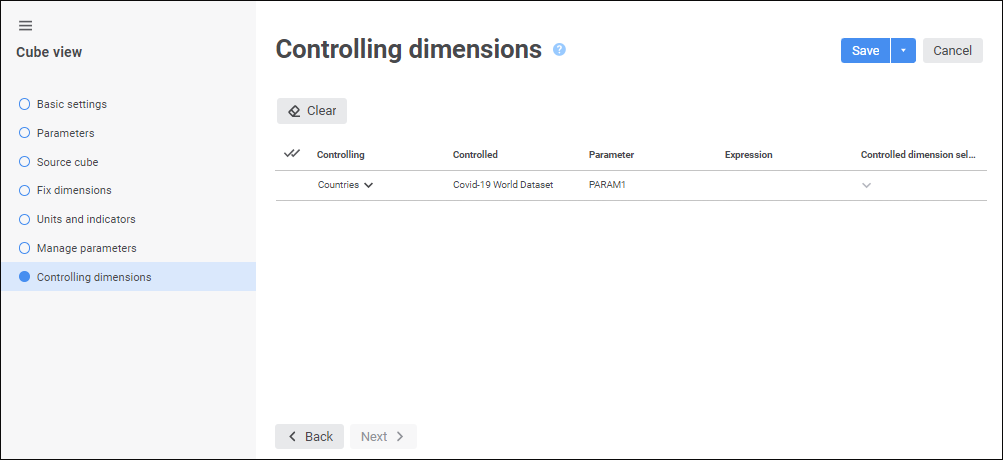Screen dimensions: 1003x460
Task: Clear the controlling dimensions list
Action: pos(312,111)
